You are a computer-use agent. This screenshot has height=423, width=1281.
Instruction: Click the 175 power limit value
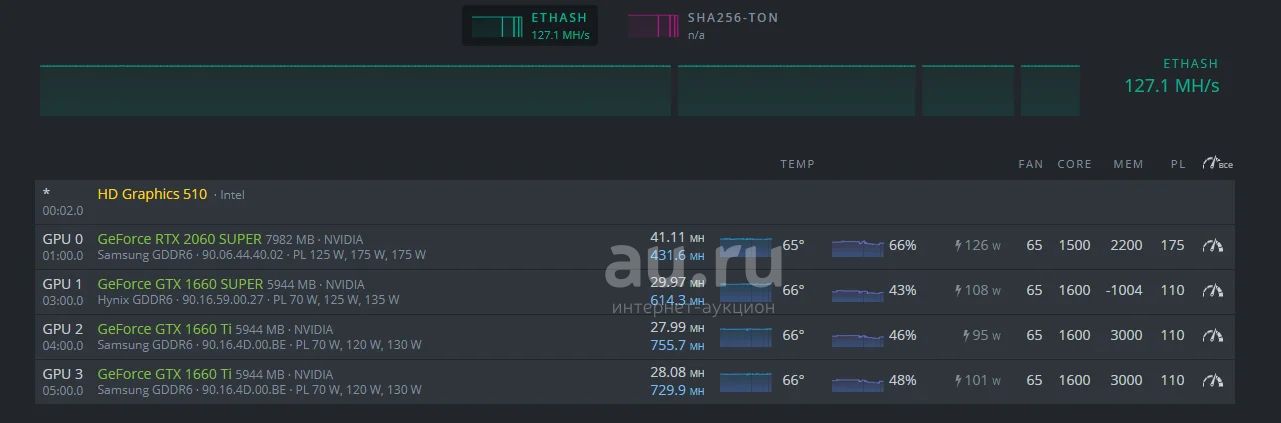click(1172, 245)
